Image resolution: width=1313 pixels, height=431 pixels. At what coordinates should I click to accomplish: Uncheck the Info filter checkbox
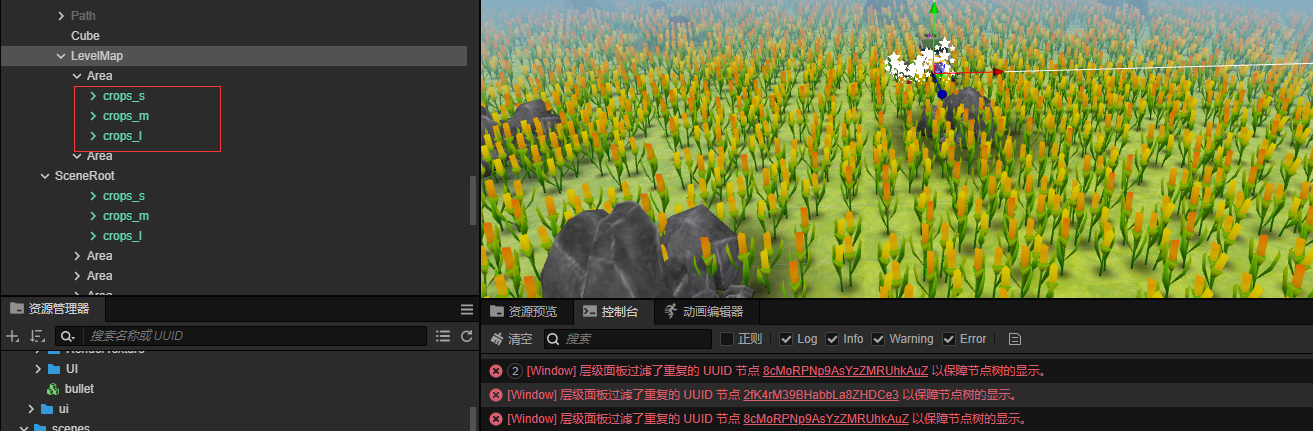coord(832,339)
